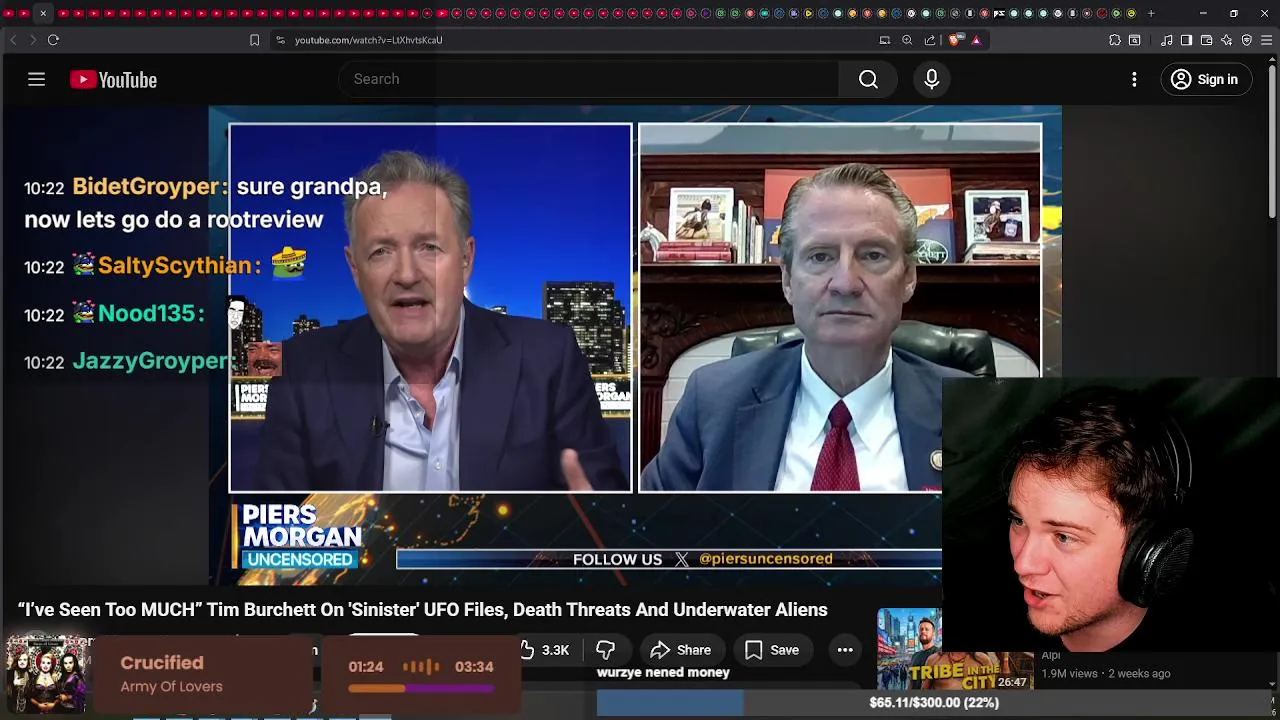Image resolution: width=1280 pixels, height=720 pixels.
Task: Open the YouTube guide hamburger menu
Action: [36, 79]
